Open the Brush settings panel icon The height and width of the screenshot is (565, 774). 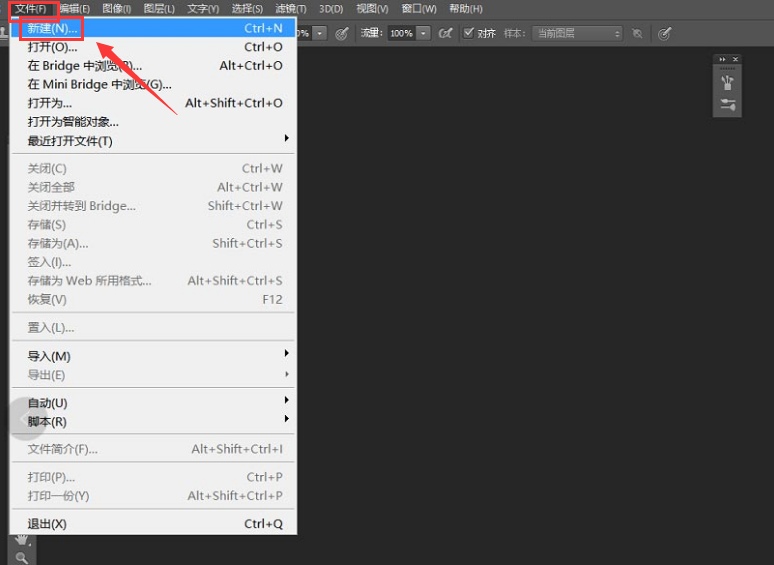click(x=727, y=105)
